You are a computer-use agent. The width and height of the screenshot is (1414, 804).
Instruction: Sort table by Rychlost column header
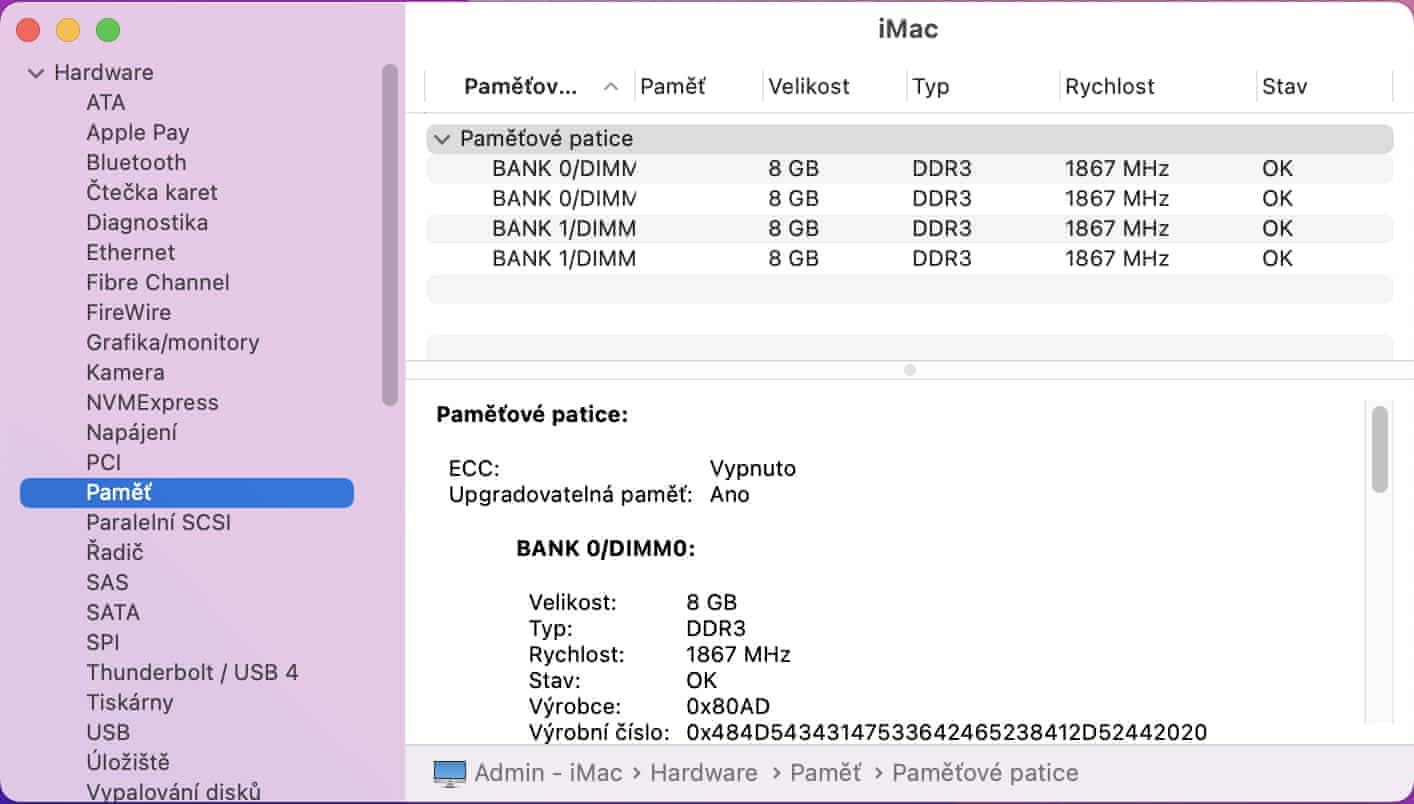click(1109, 87)
